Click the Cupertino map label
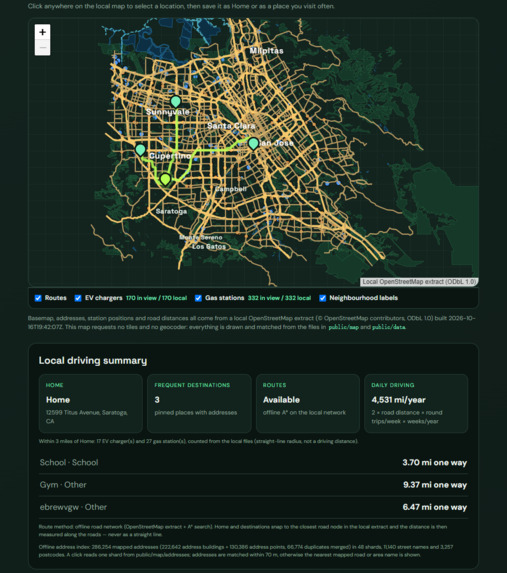The width and height of the screenshot is (507, 573). 170,156
